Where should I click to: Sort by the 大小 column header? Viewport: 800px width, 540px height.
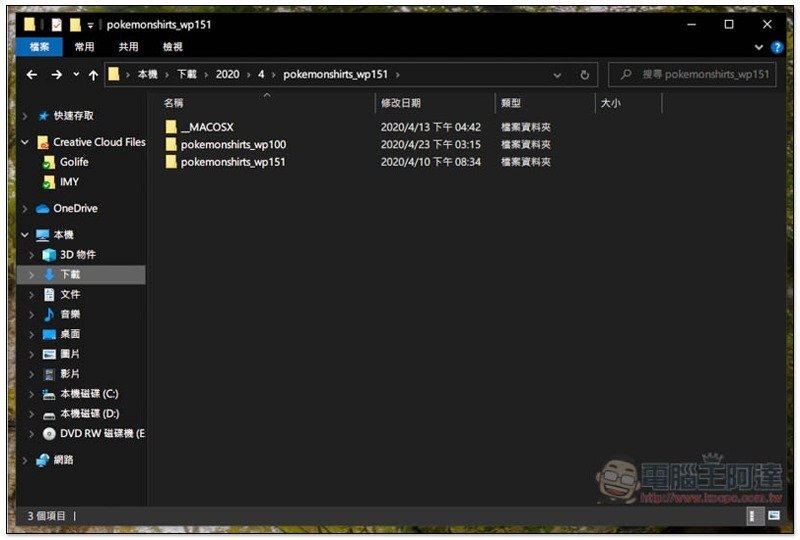pyautogui.click(x=611, y=103)
